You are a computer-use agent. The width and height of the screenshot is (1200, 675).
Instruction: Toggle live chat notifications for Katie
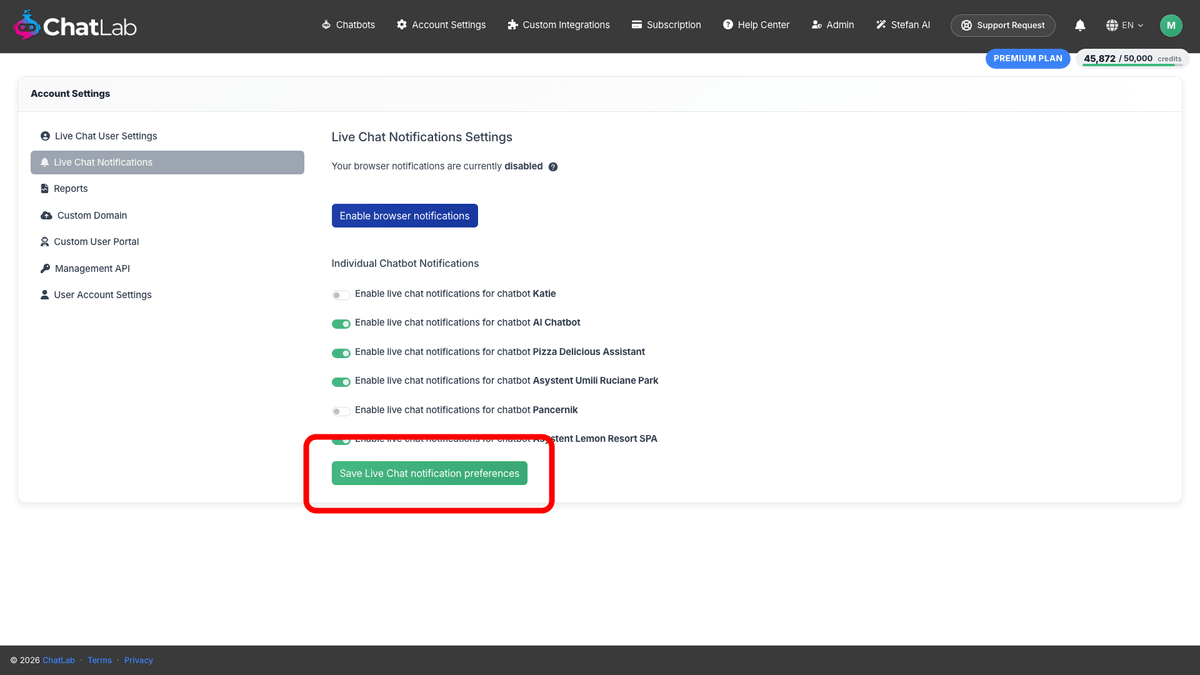342,295
